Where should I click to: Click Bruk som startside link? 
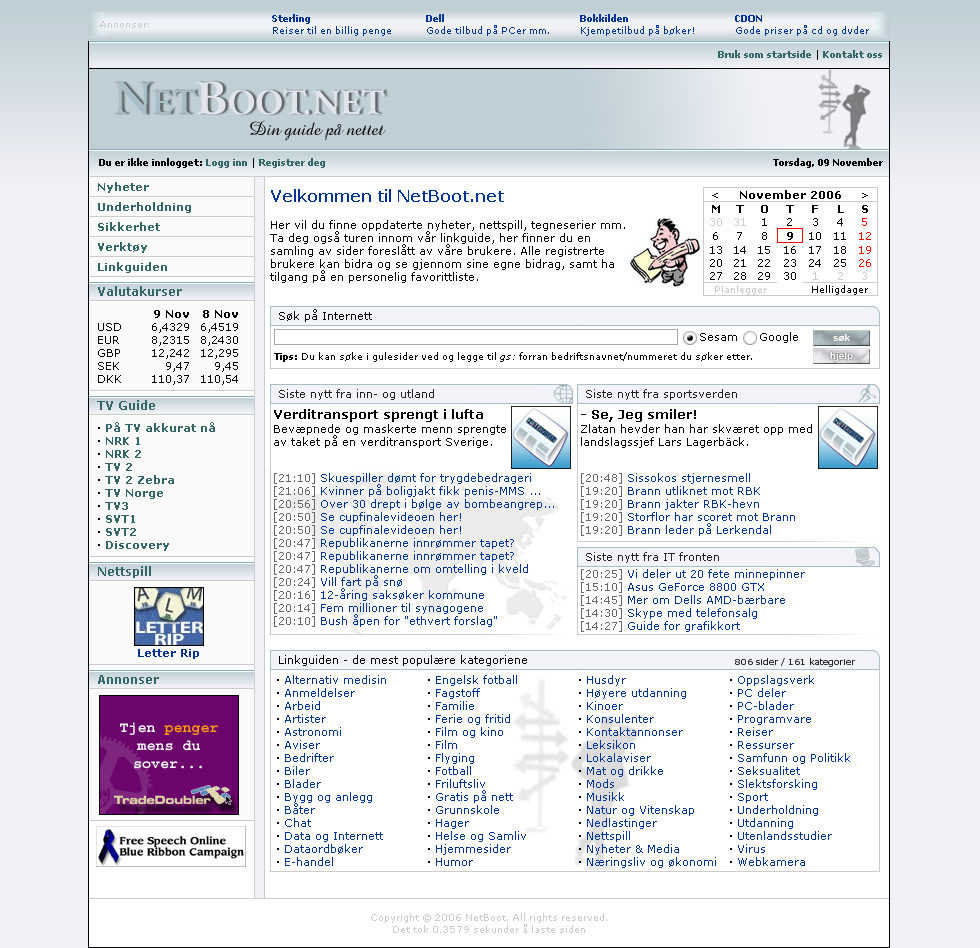click(764, 54)
